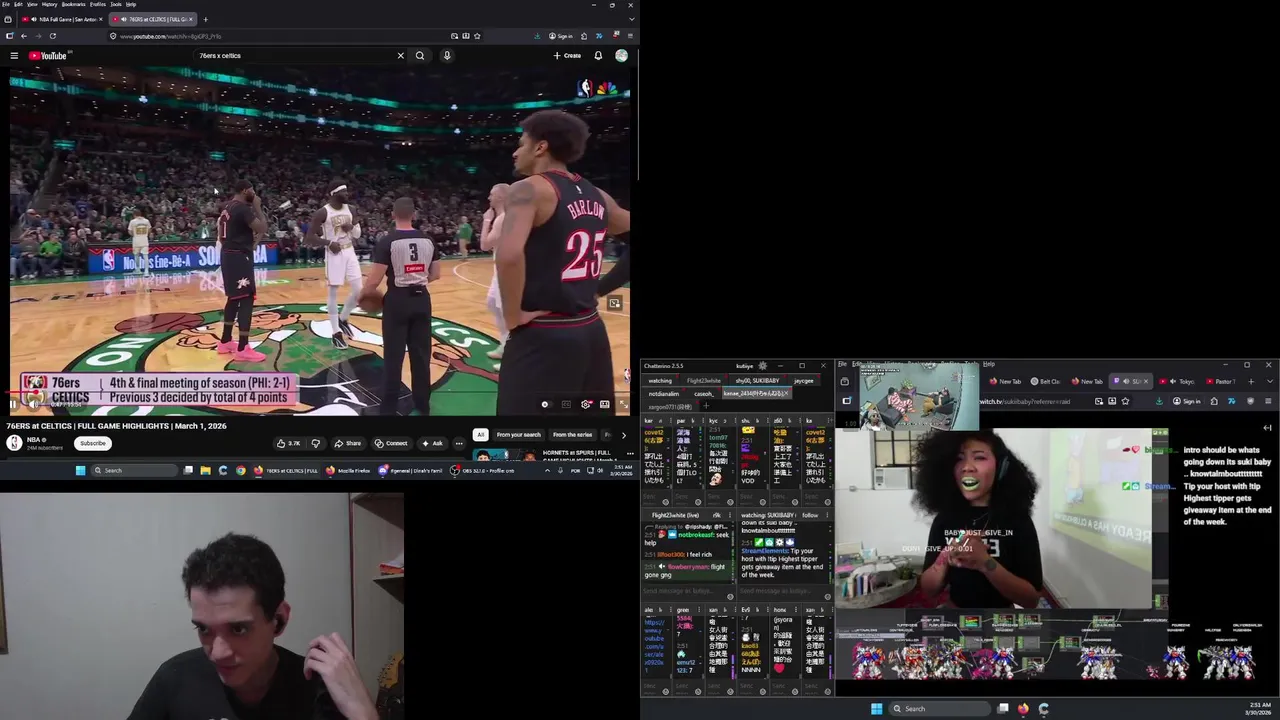This screenshot has height=720, width=1280.
Task: Switch to Chatterino 'watching' tab
Action: (660, 381)
